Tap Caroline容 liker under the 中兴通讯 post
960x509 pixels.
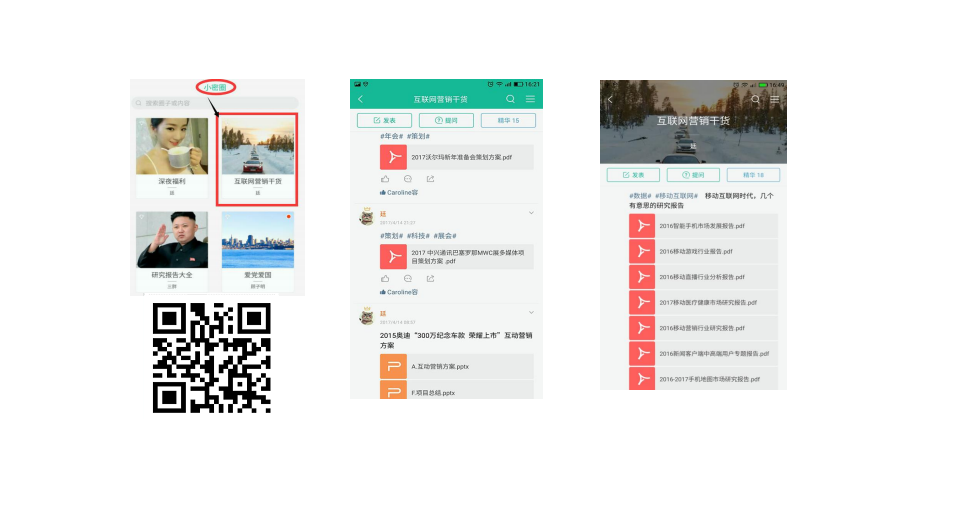pyautogui.click(x=402, y=292)
